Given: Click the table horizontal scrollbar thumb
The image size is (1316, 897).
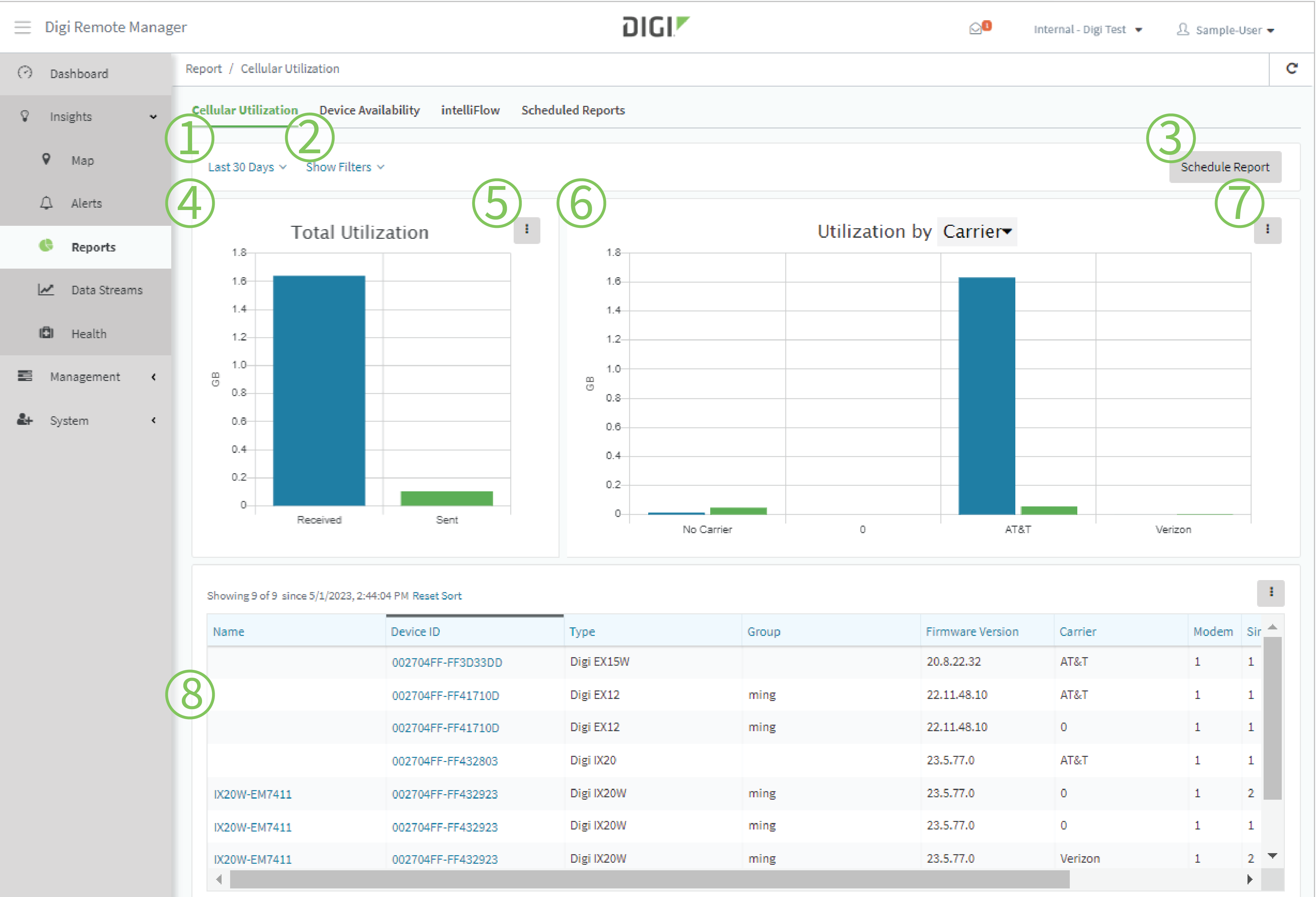Looking at the screenshot, I should [650, 880].
